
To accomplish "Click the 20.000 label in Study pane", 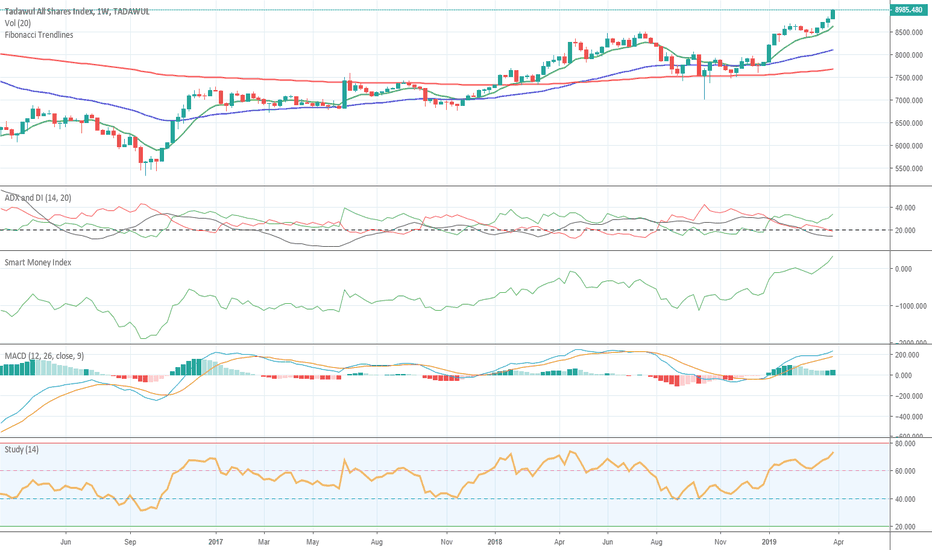I will pos(905,527).
